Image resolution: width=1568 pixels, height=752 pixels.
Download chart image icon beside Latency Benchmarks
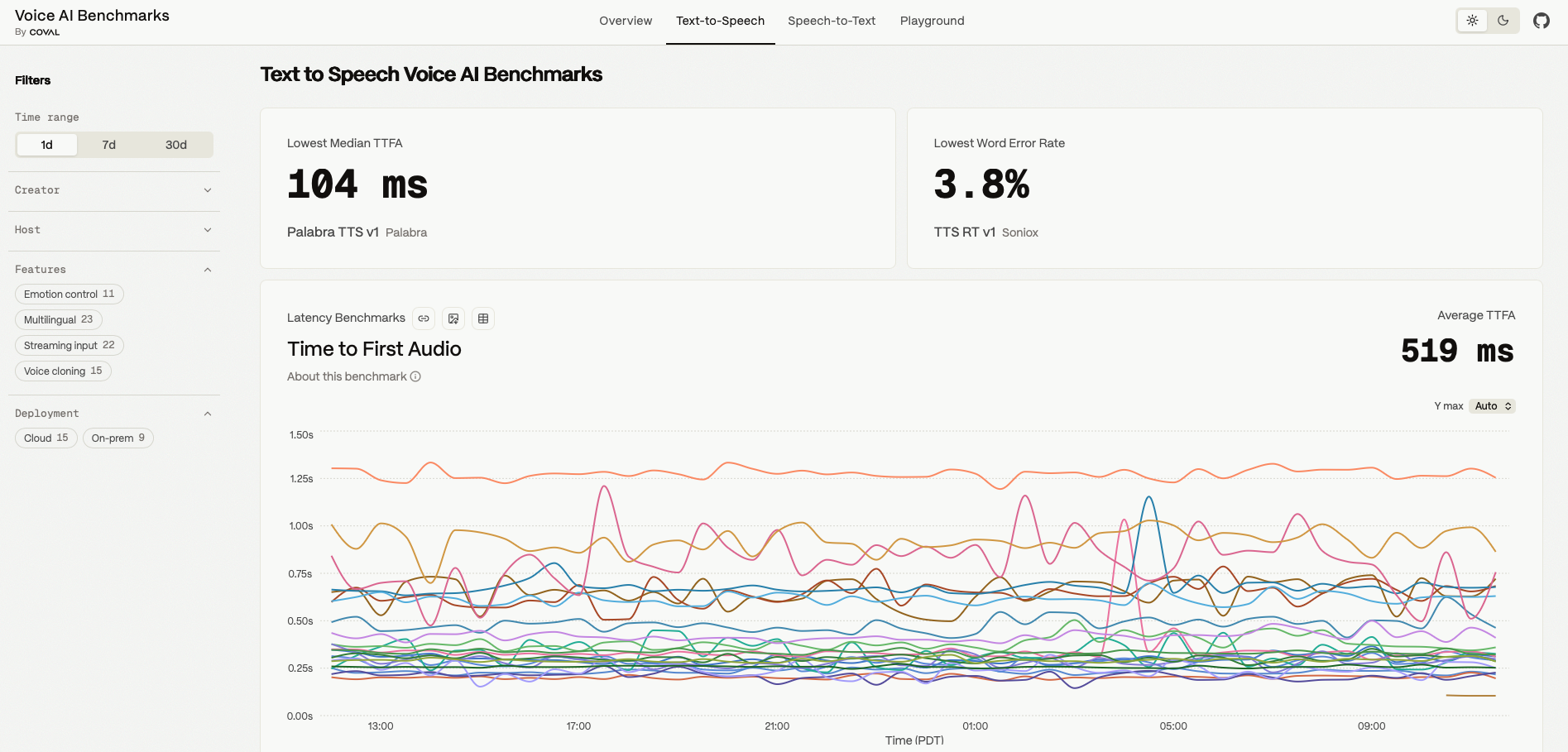tap(453, 319)
